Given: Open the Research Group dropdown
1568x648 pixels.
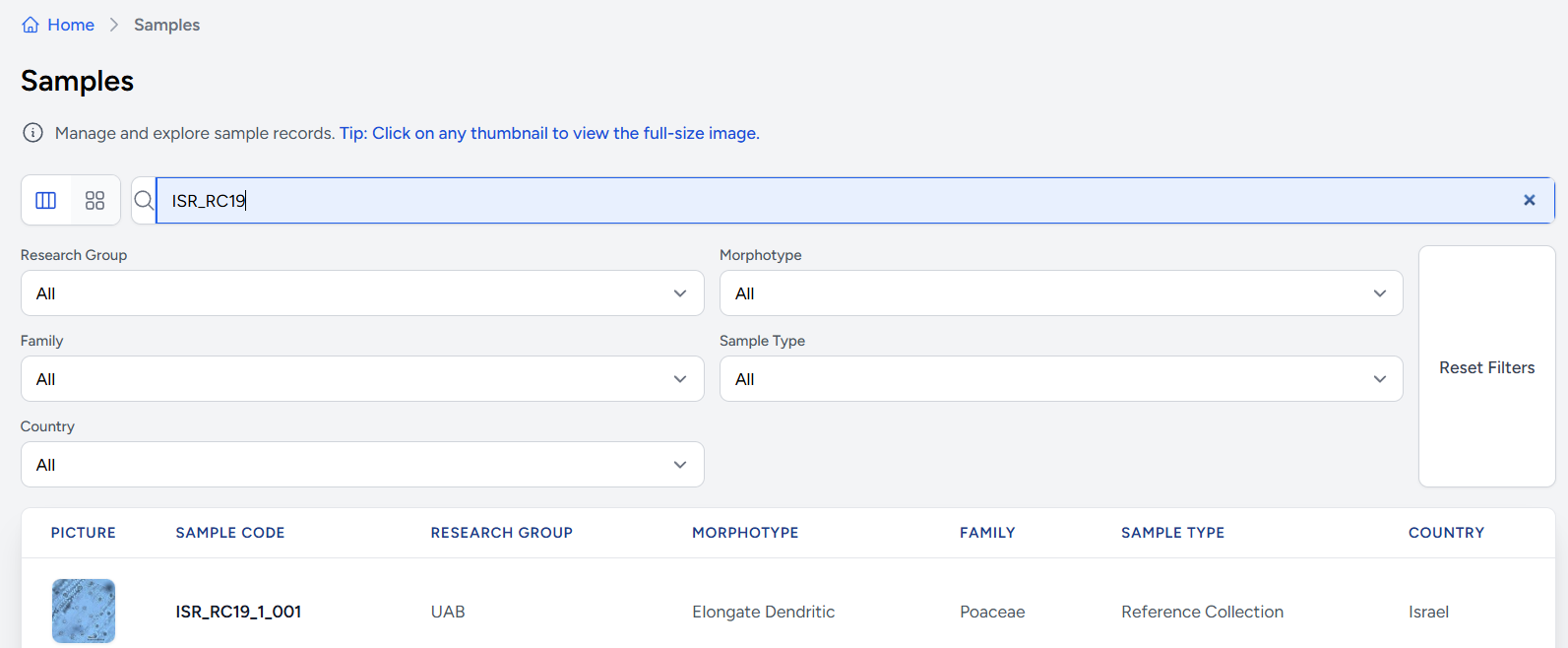Looking at the screenshot, I should [362, 293].
